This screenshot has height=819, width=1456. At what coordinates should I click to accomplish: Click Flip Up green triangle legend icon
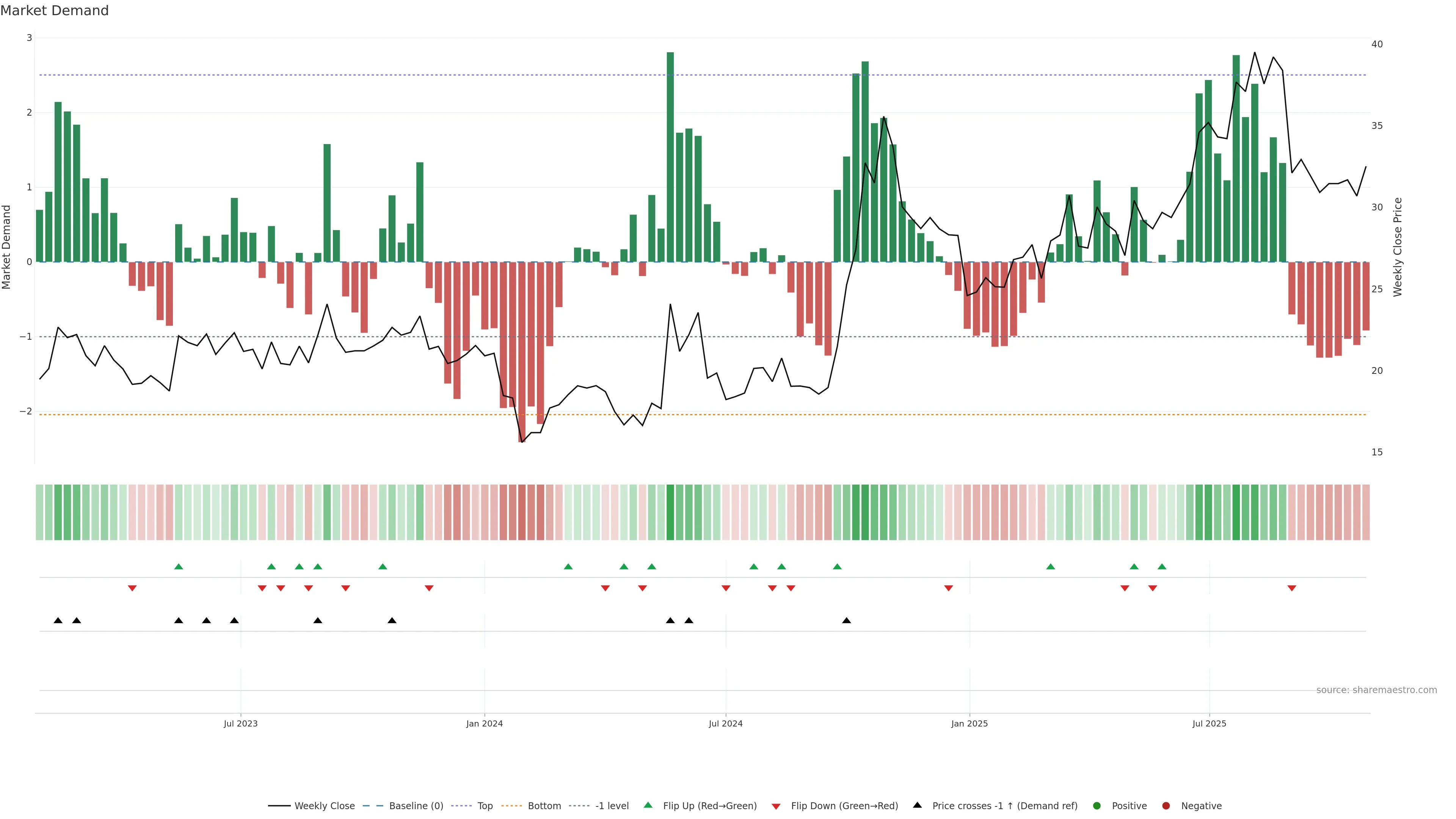pyautogui.click(x=648, y=805)
